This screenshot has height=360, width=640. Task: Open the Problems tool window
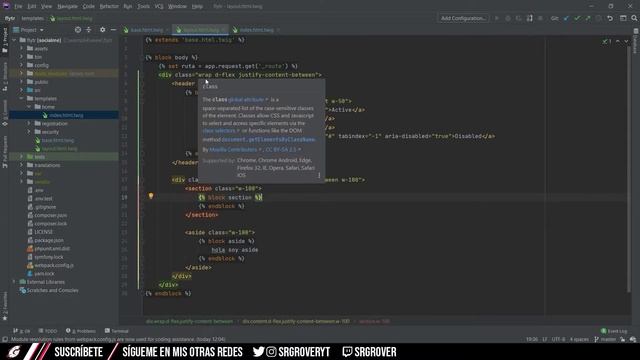[81, 331]
